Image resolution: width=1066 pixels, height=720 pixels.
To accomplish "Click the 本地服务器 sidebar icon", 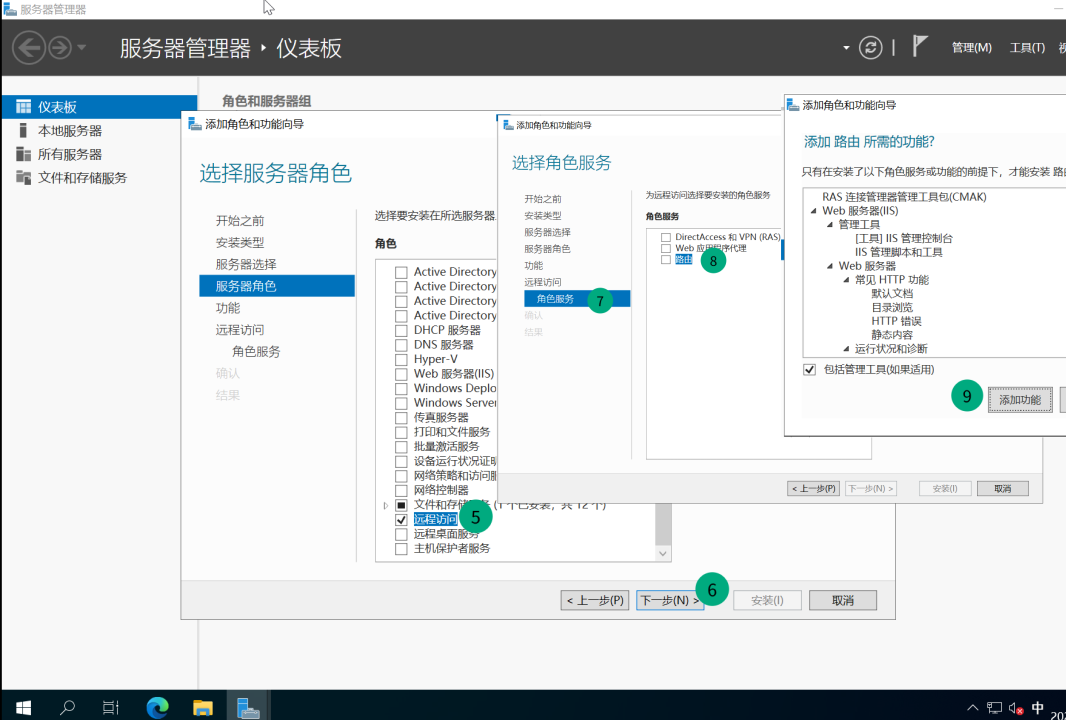I will tap(23, 131).
